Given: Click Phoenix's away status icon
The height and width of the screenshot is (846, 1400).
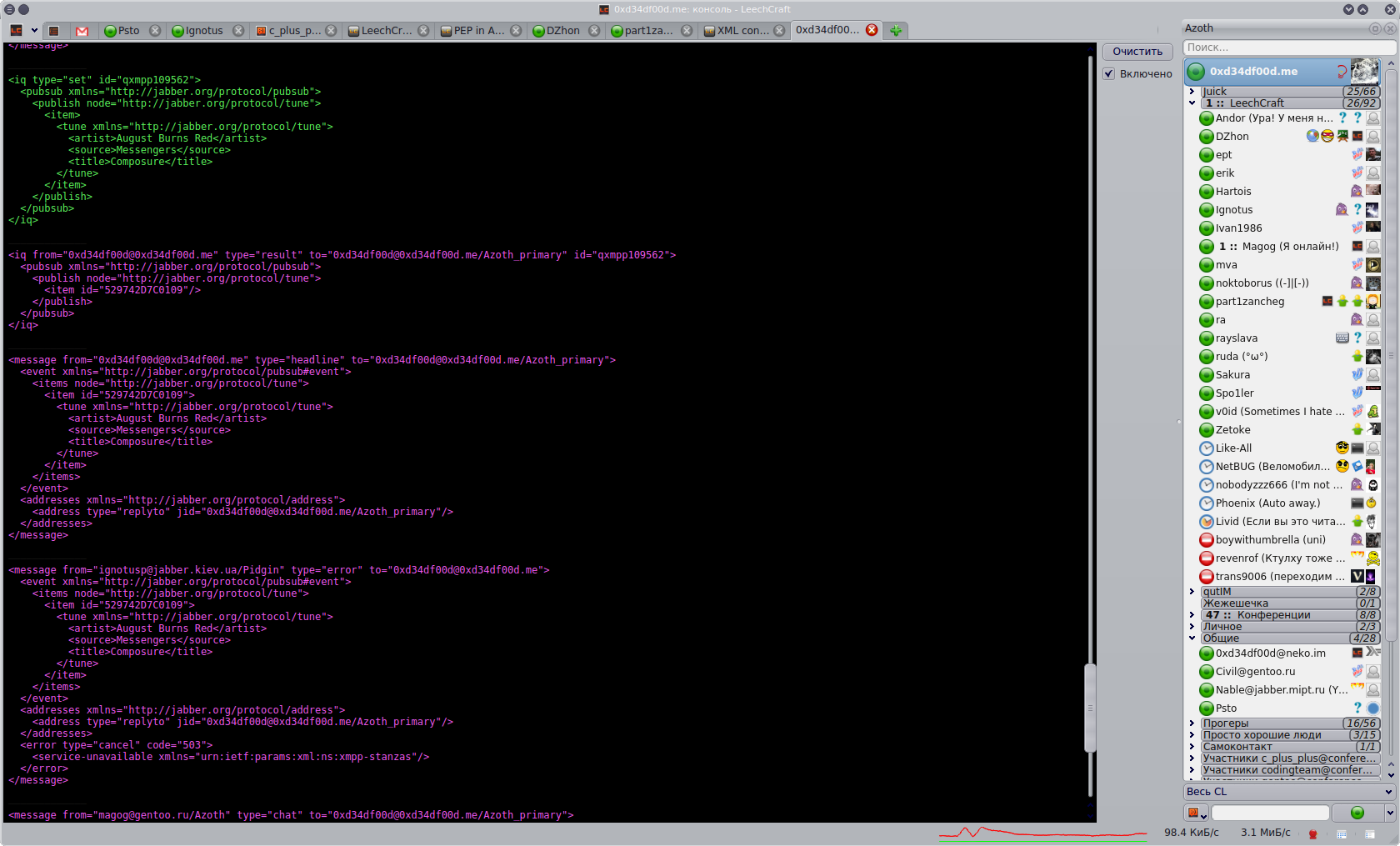Looking at the screenshot, I should tap(1206, 503).
